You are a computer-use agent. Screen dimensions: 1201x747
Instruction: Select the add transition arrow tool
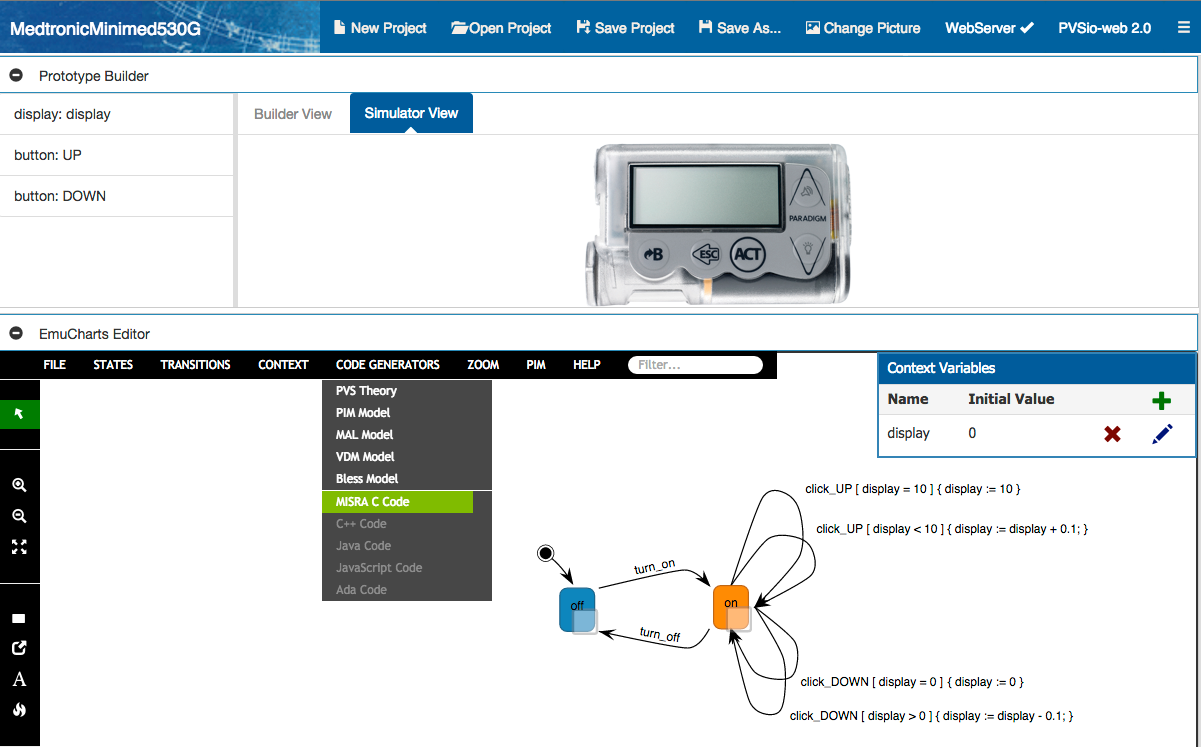[19, 648]
